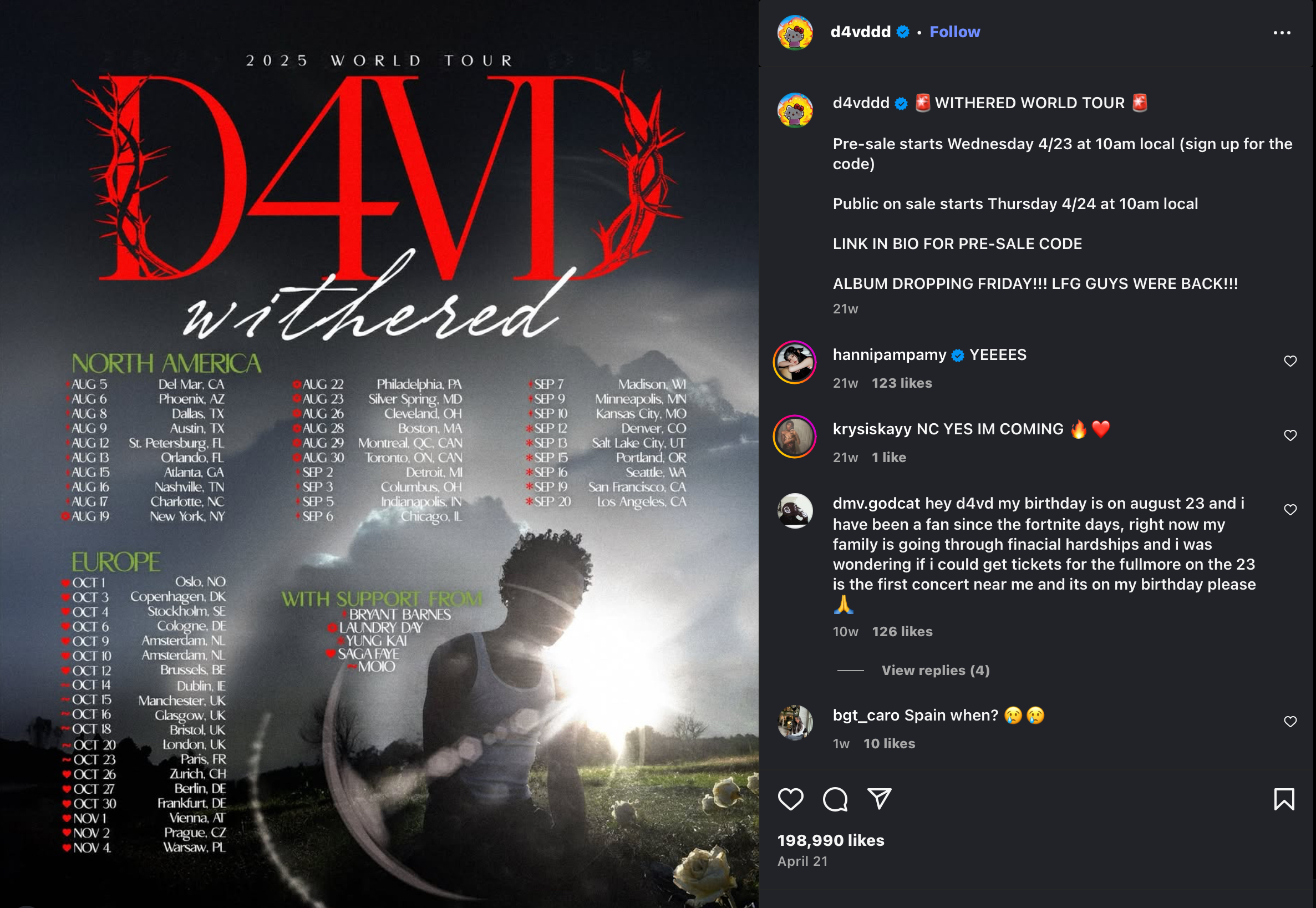The image size is (1316, 908).
Task: Follow the d4vddd account
Action: point(954,32)
